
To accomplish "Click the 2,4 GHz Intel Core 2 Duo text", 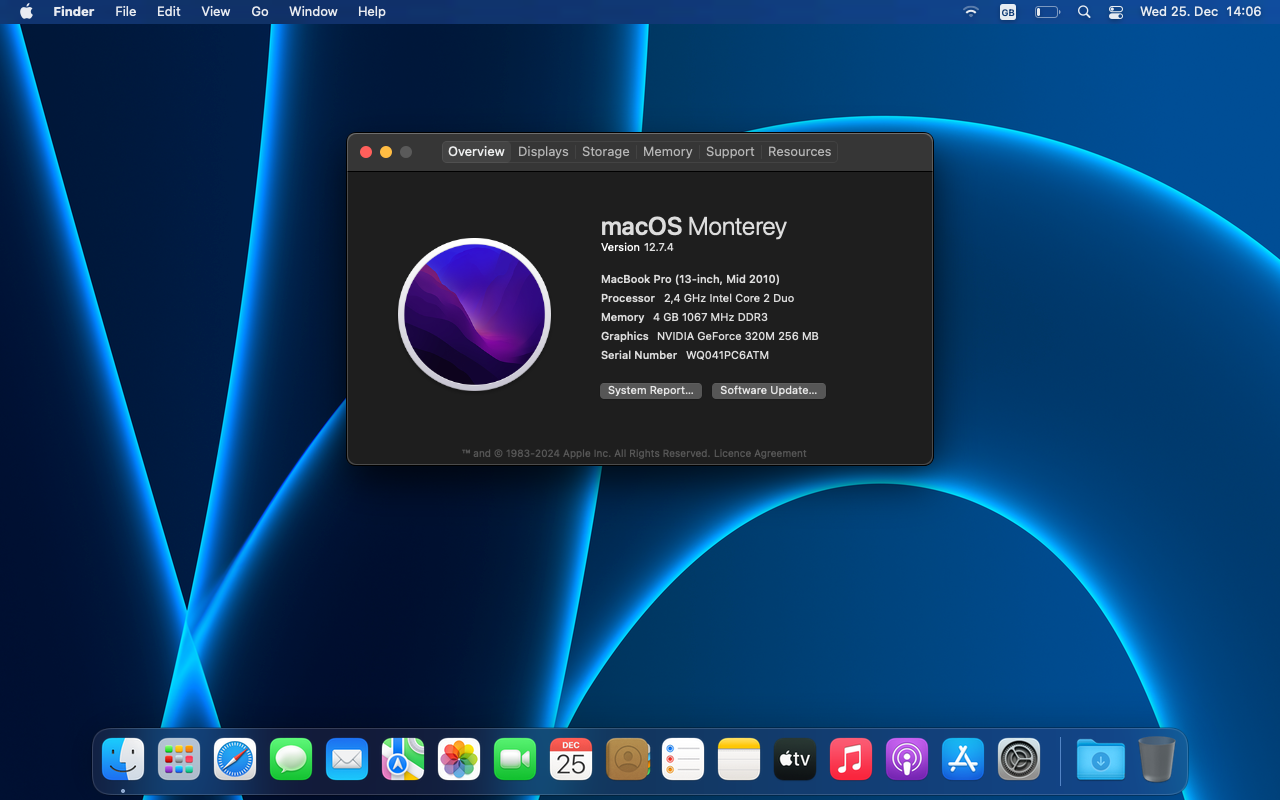I will (729, 298).
